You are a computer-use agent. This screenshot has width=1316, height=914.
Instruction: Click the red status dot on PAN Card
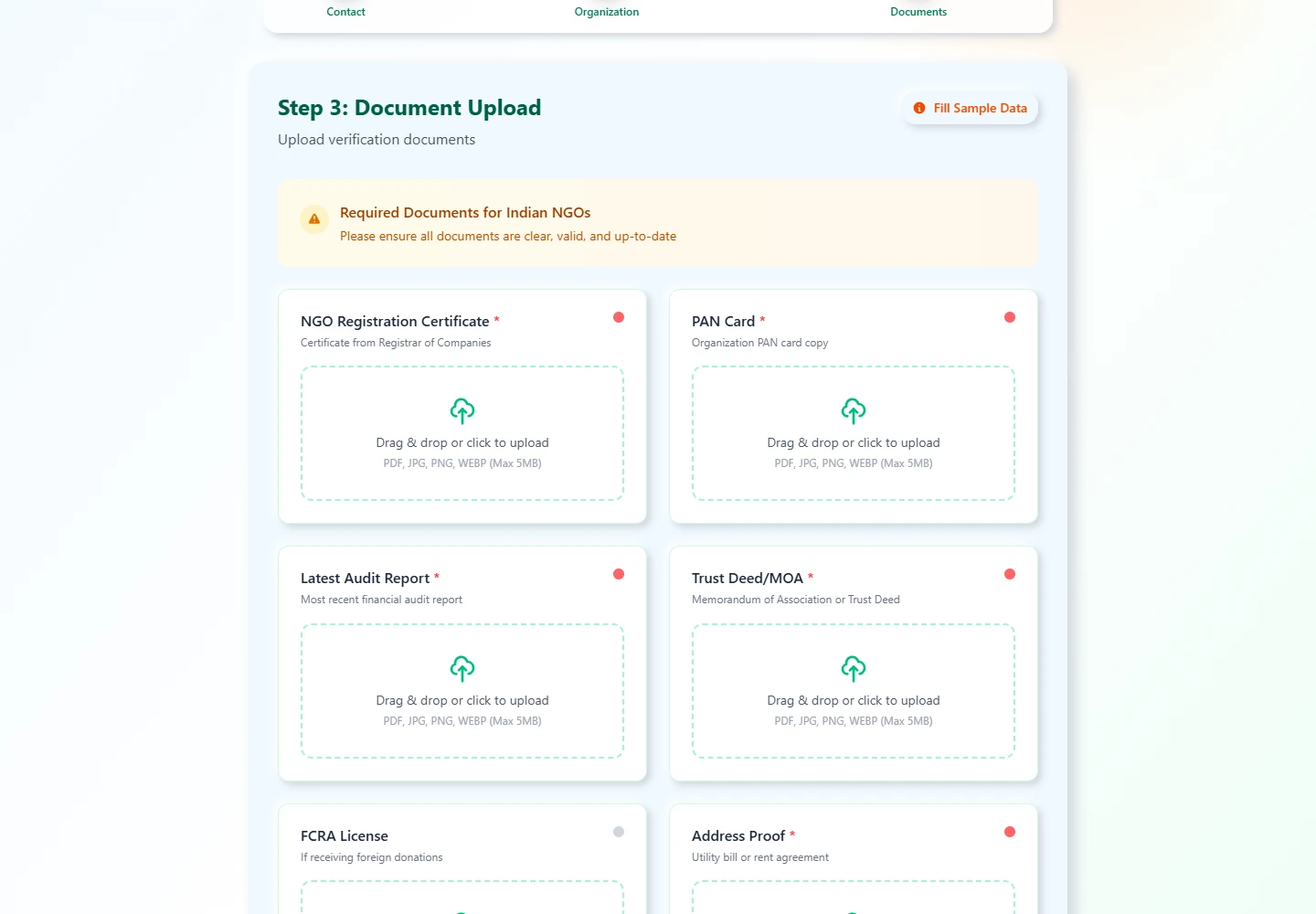coord(1010,317)
